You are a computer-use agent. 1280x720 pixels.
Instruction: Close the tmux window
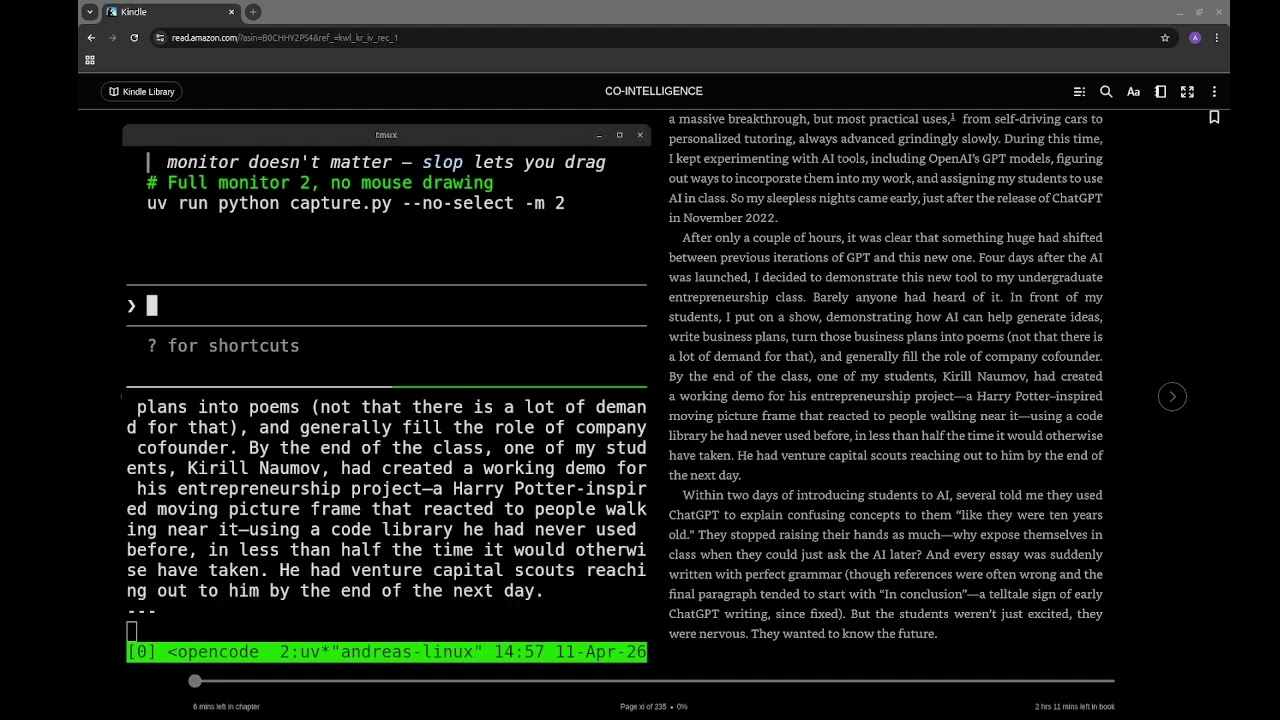pyautogui.click(x=639, y=135)
